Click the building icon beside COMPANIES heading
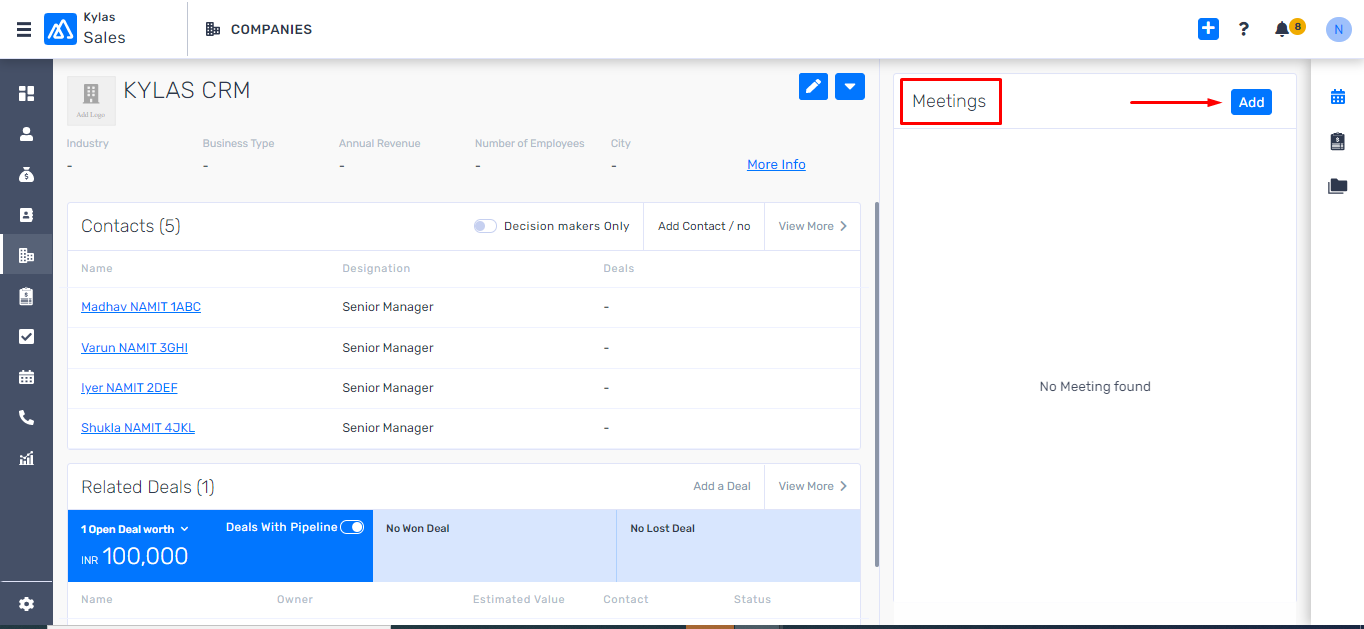Viewport: 1364px width, 629px height. coord(212,29)
